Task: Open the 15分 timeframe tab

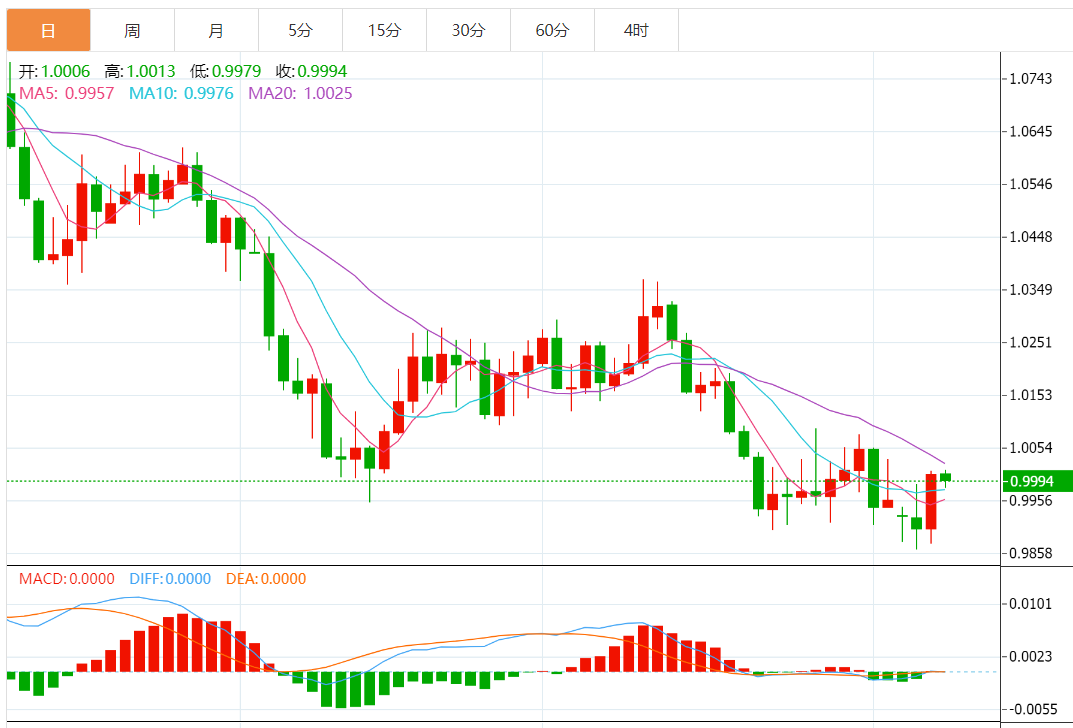Action: (x=385, y=30)
